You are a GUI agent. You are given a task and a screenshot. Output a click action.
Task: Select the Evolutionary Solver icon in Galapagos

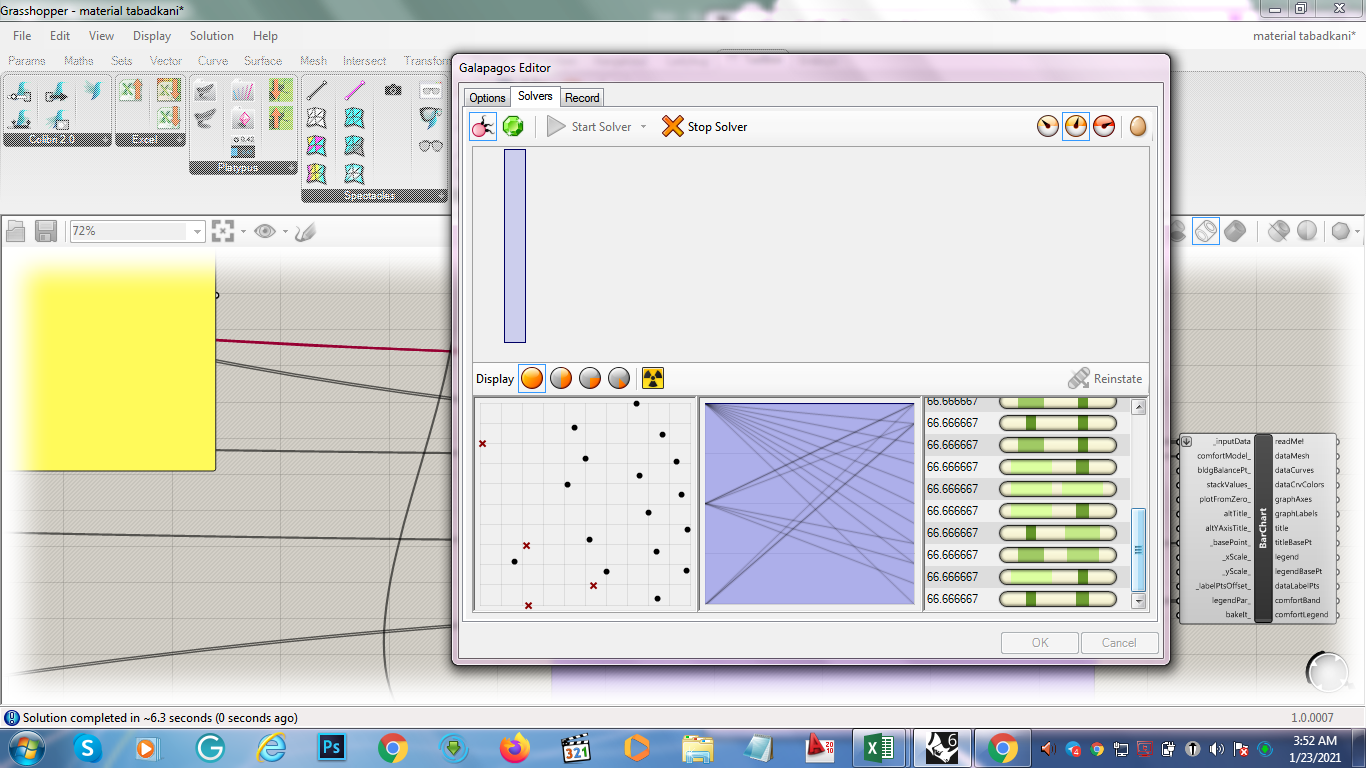[483, 127]
